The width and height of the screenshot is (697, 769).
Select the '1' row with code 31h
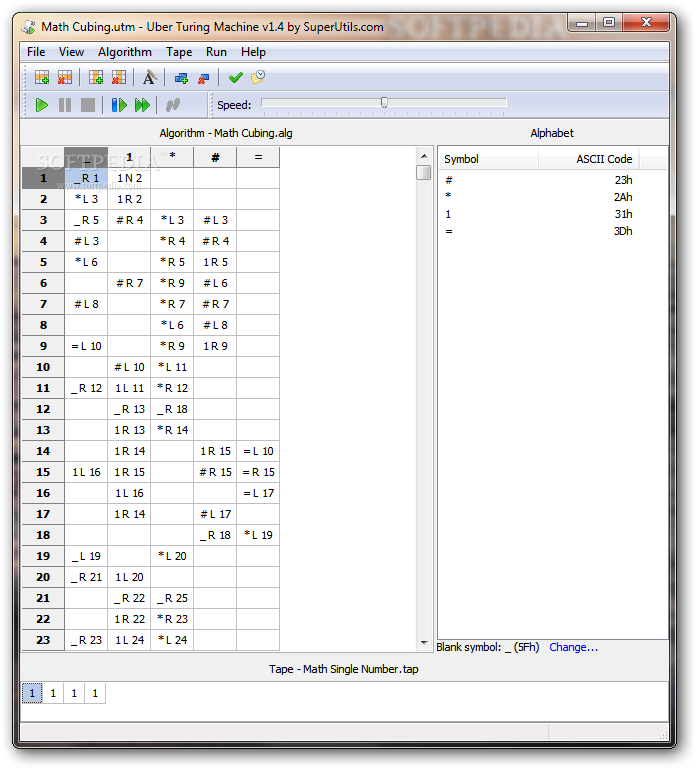(x=539, y=214)
